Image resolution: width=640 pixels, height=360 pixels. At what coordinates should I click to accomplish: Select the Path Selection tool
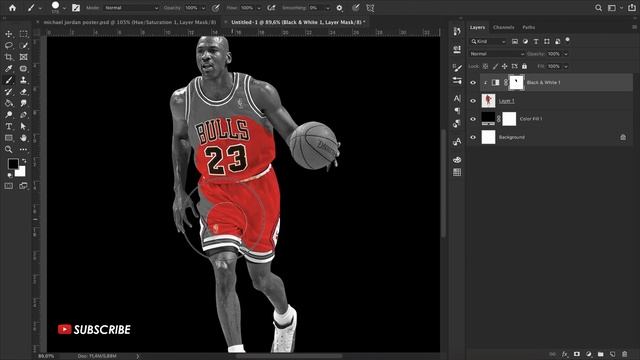click(23, 127)
